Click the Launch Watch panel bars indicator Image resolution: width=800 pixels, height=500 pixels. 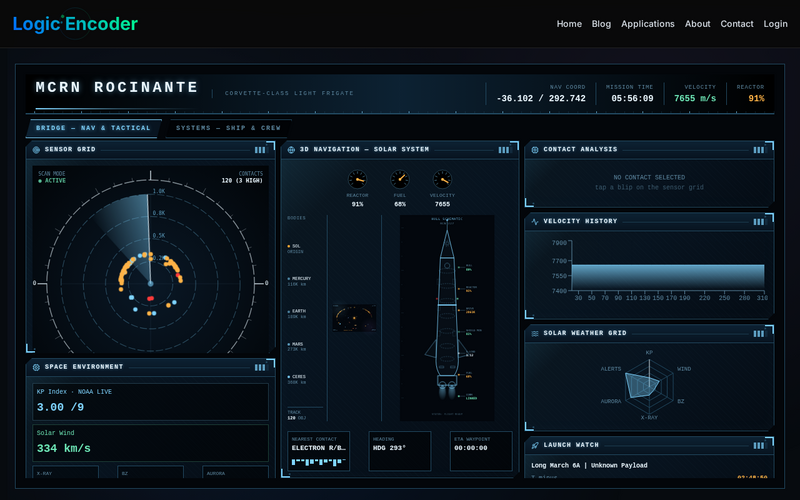(x=759, y=445)
